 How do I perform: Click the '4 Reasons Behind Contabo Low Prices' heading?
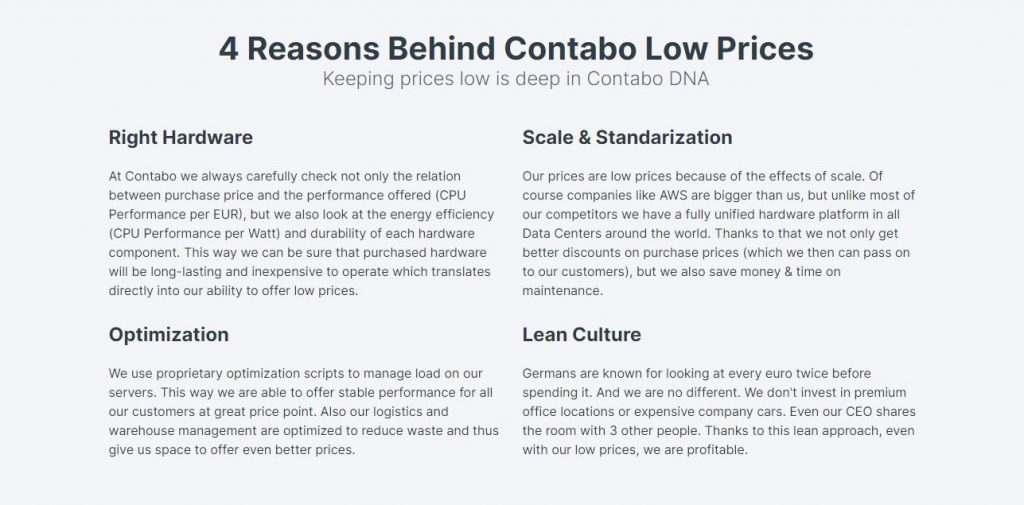tap(516, 48)
